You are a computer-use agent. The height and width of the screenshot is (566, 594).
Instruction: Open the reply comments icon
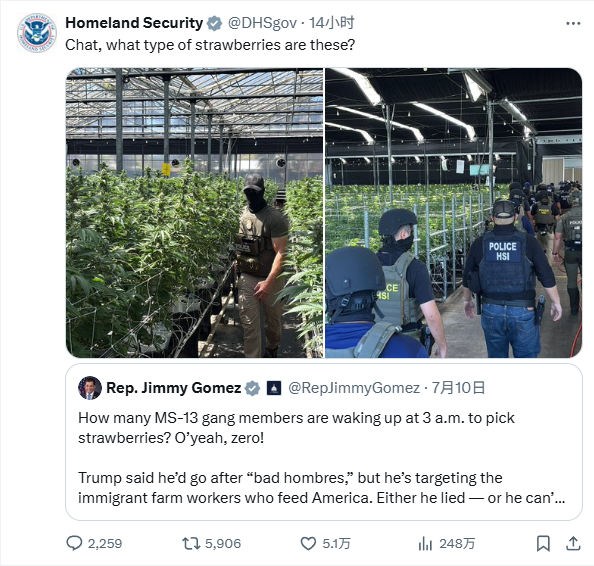click(74, 543)
